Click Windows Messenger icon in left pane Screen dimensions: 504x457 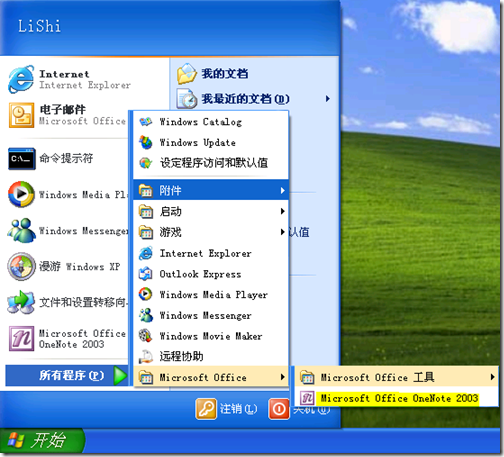click(21, 230)
